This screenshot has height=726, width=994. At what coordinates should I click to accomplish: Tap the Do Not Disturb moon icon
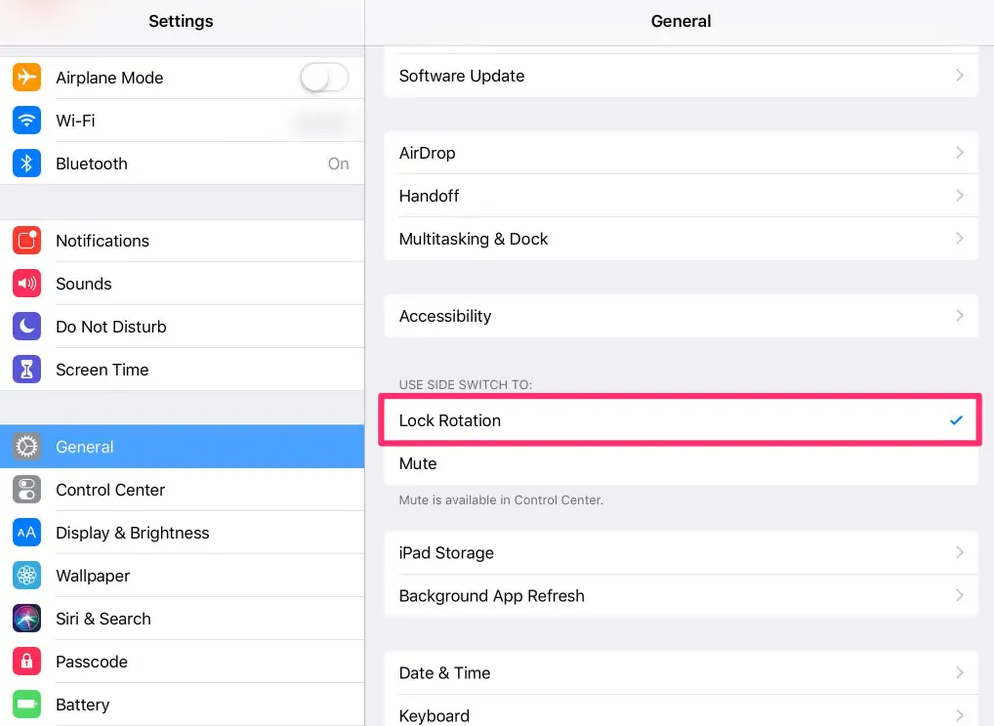click(27, 327)
